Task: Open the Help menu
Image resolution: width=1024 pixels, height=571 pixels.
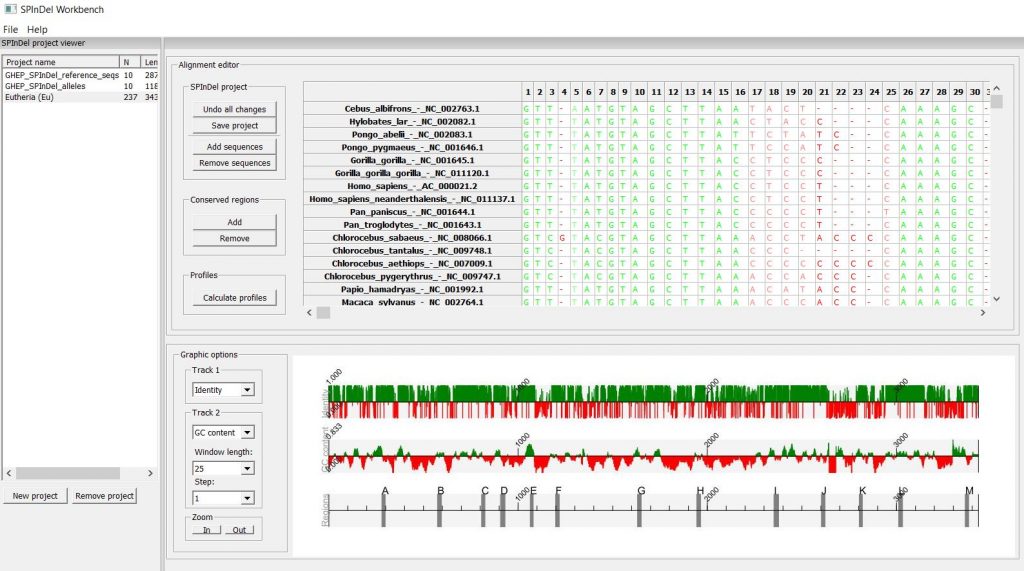Action: coord(37,29)
